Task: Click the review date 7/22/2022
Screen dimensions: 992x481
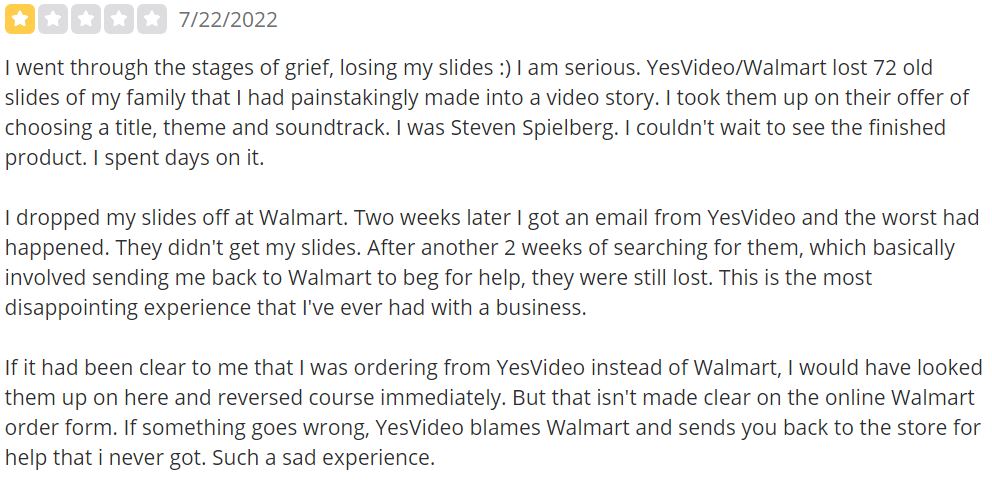Action: 228,20
